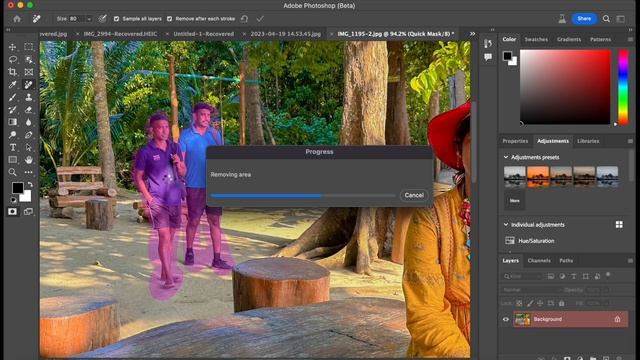Open the Remove tool preset picker

[36, 19]
